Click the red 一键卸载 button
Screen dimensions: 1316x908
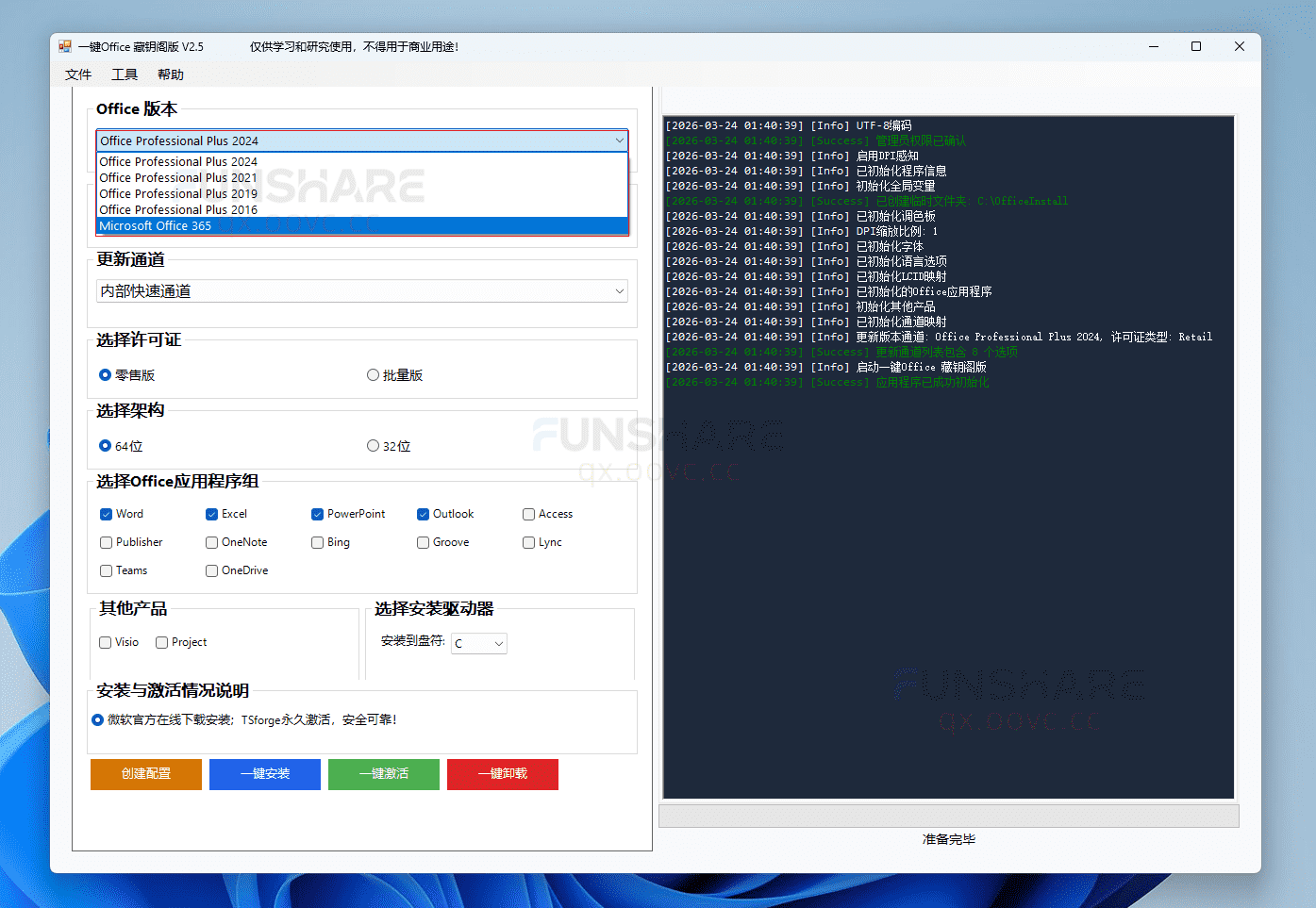(503, 774)
